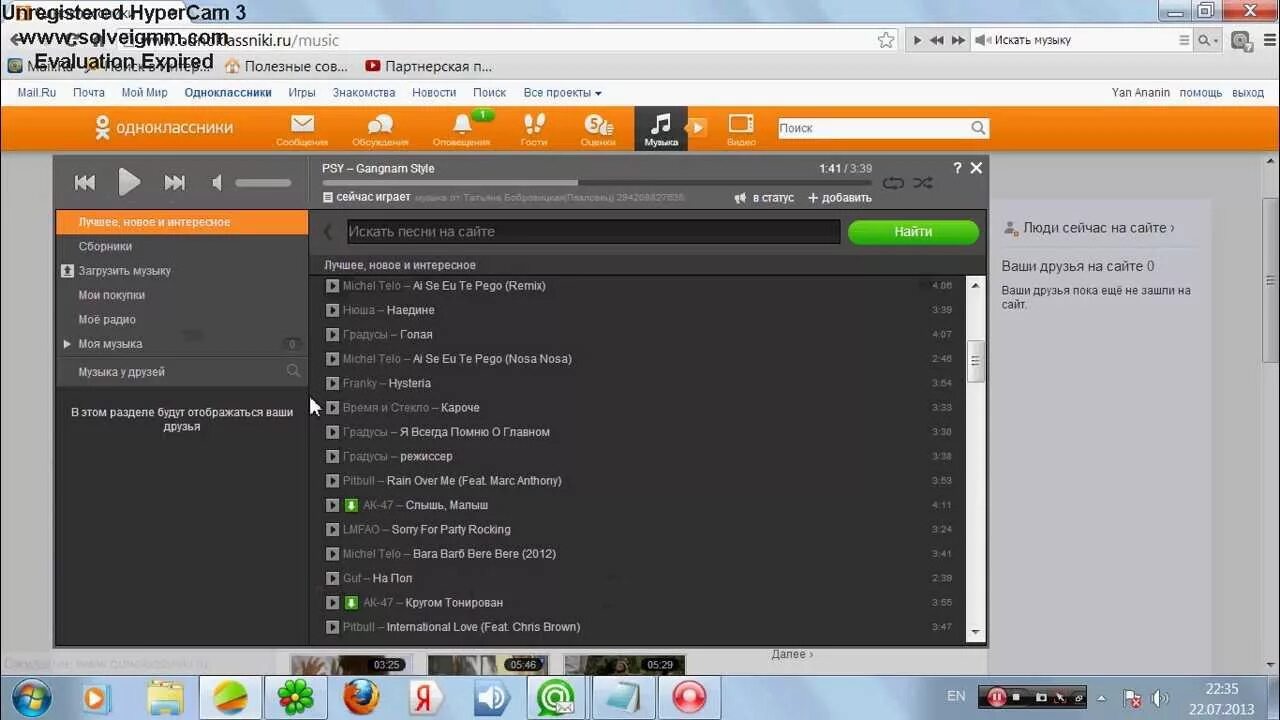Skip to previous track in player
Image resolution: width=1280 pixels, height=720 pixels.
(85, 182)
